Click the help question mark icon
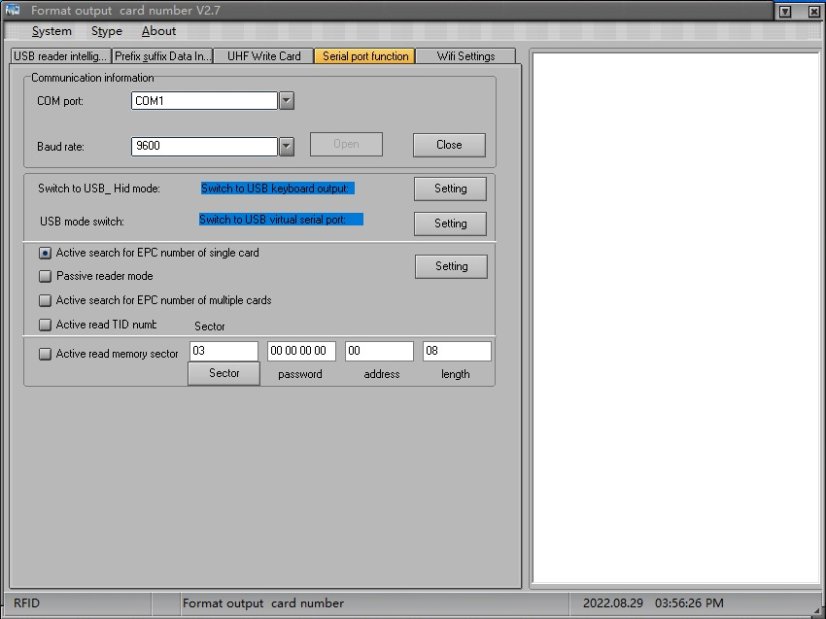This screenshot has height=619, width=826. pos(783,10)
